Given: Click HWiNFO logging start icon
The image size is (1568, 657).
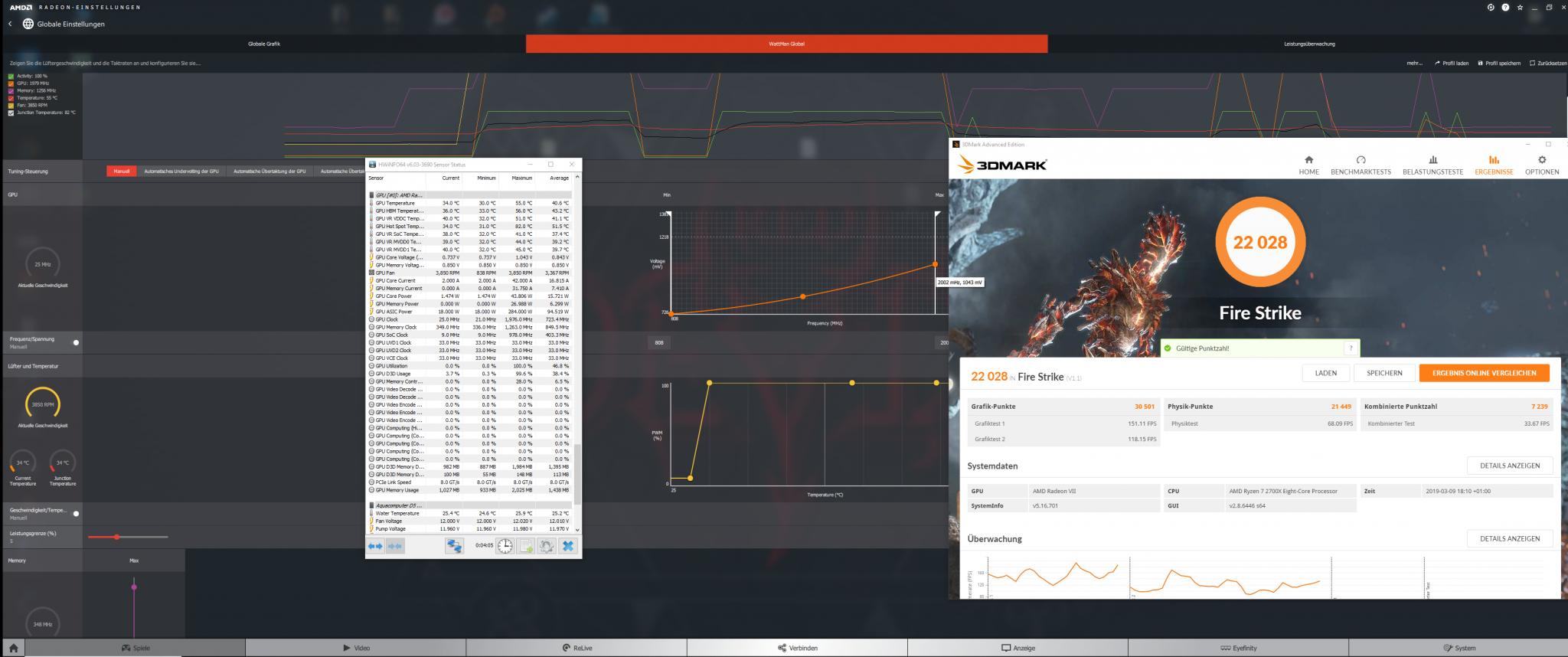Looking at the screenshot, I should pos(526,546).
